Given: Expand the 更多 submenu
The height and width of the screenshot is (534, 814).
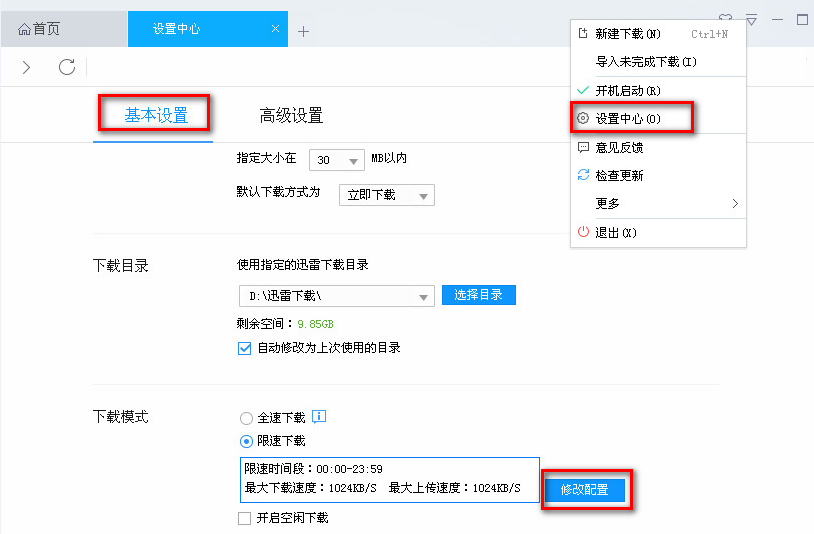Looking at the screenshot, I should coord(658,203).
